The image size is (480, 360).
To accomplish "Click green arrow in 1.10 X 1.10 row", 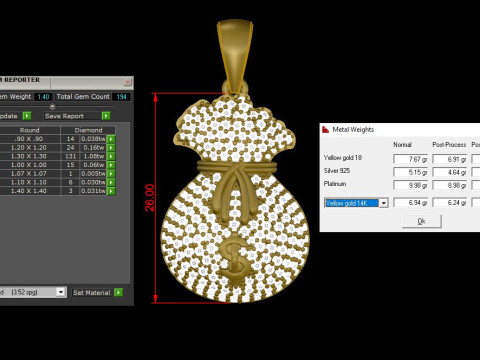I will (111, 182).
